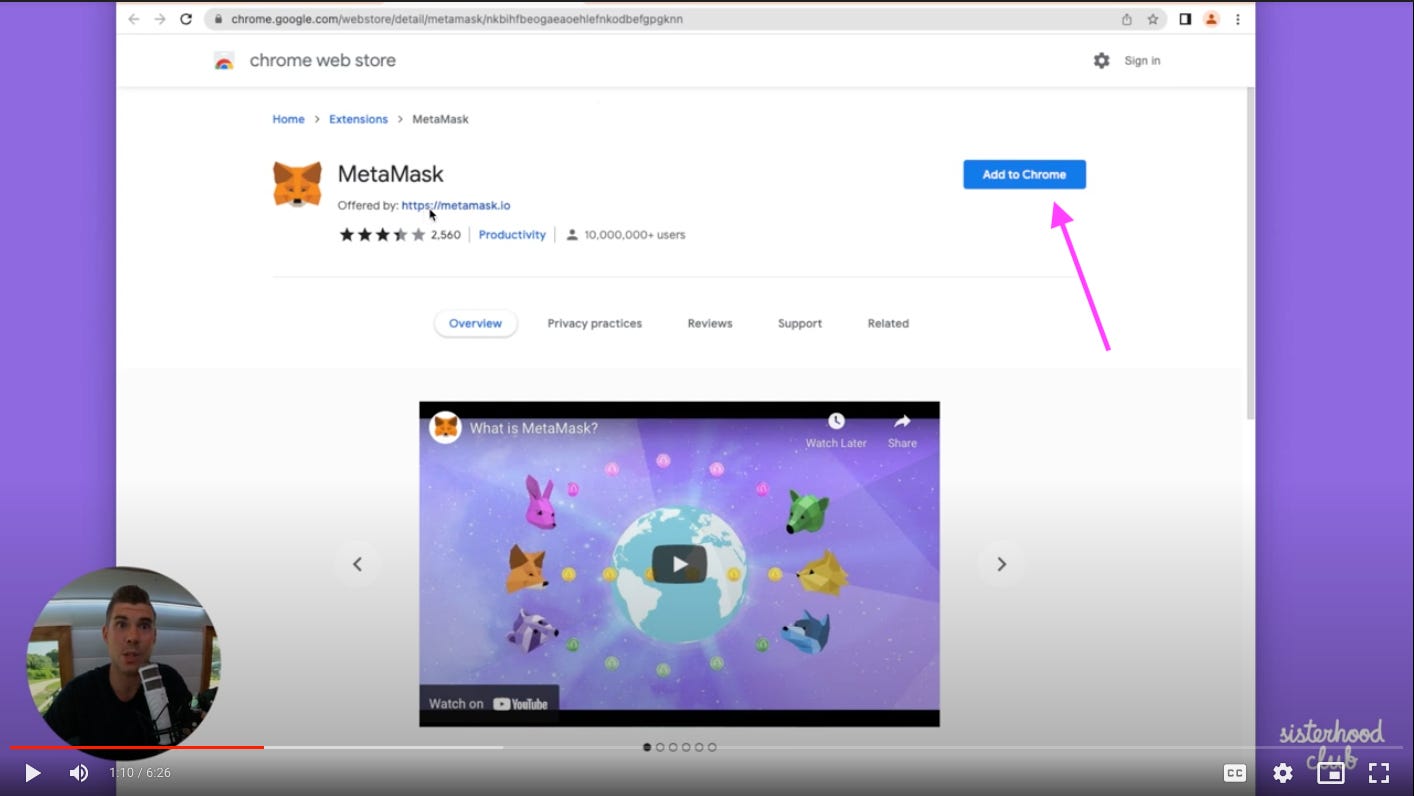Viewport: 1414px width, 796px height.
Task: Click the chrome web store rainbow logo
Action: point(224,61)
